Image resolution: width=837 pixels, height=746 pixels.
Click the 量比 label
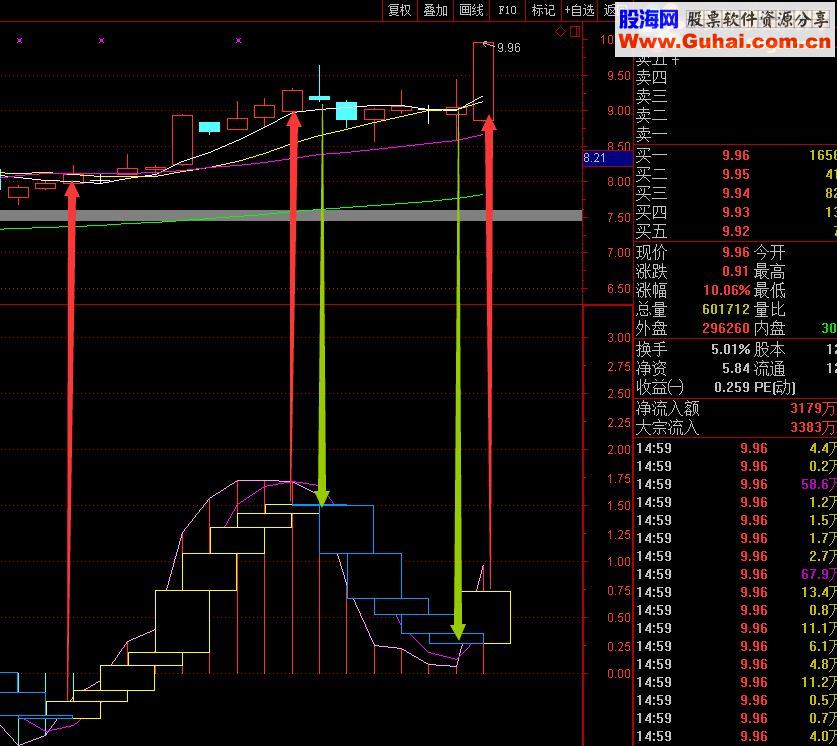pos(770,309)
